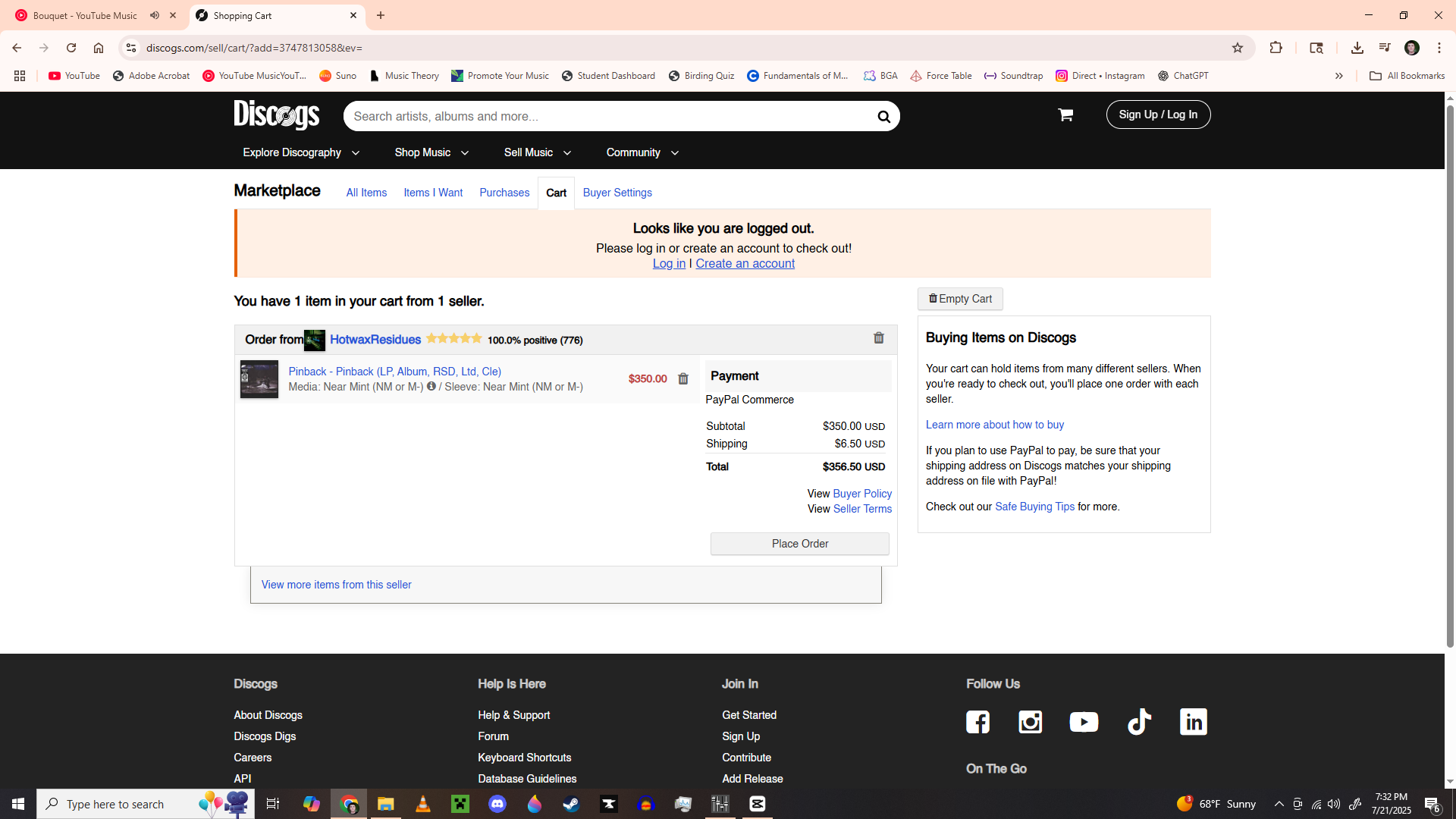Reload the page
Screen dimensions: 1456x819
click(x=71, y=48)
